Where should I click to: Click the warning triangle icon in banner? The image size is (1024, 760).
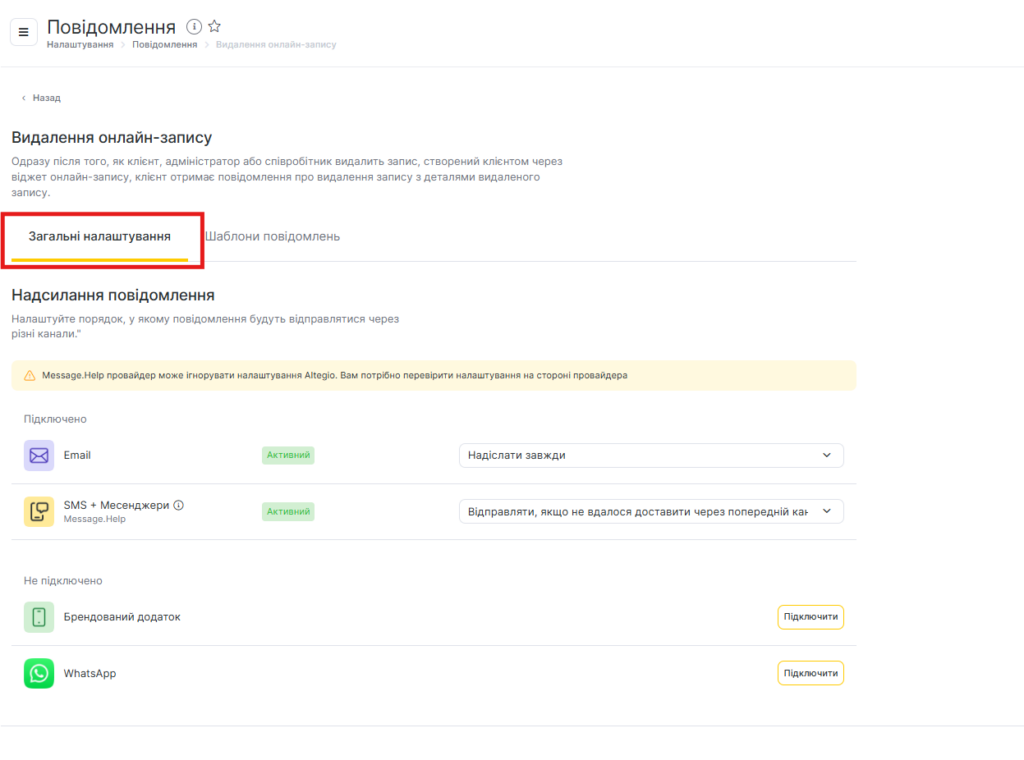30,376
